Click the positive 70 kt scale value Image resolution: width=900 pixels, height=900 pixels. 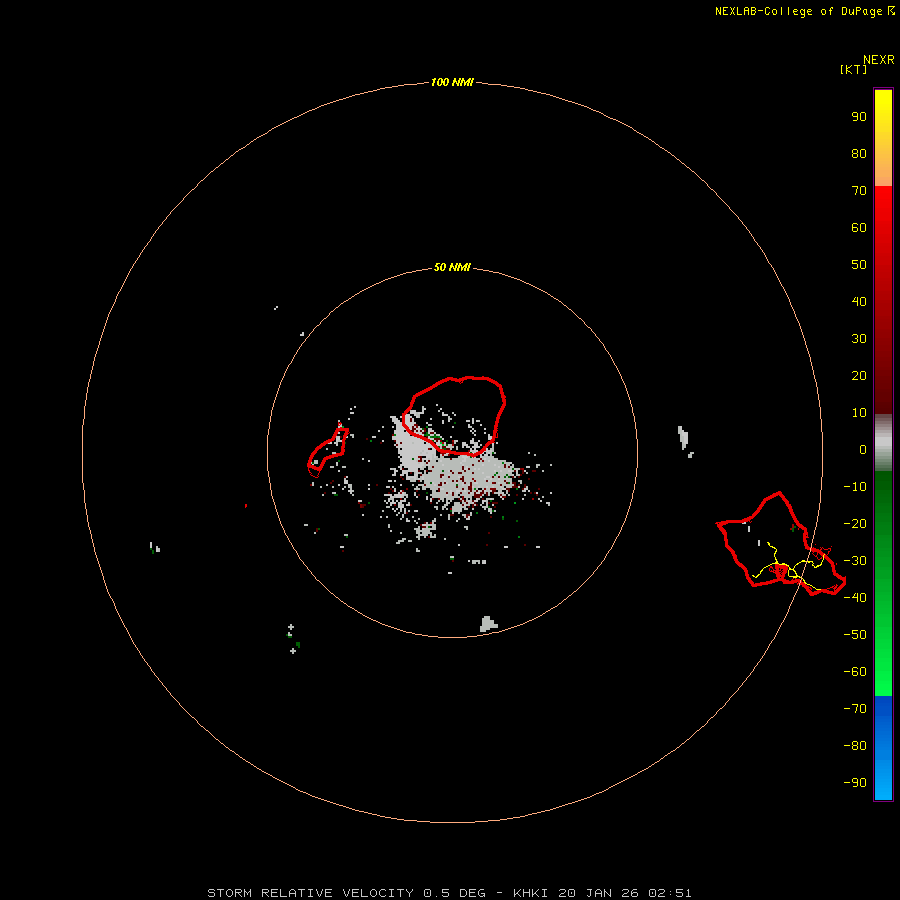859,191
